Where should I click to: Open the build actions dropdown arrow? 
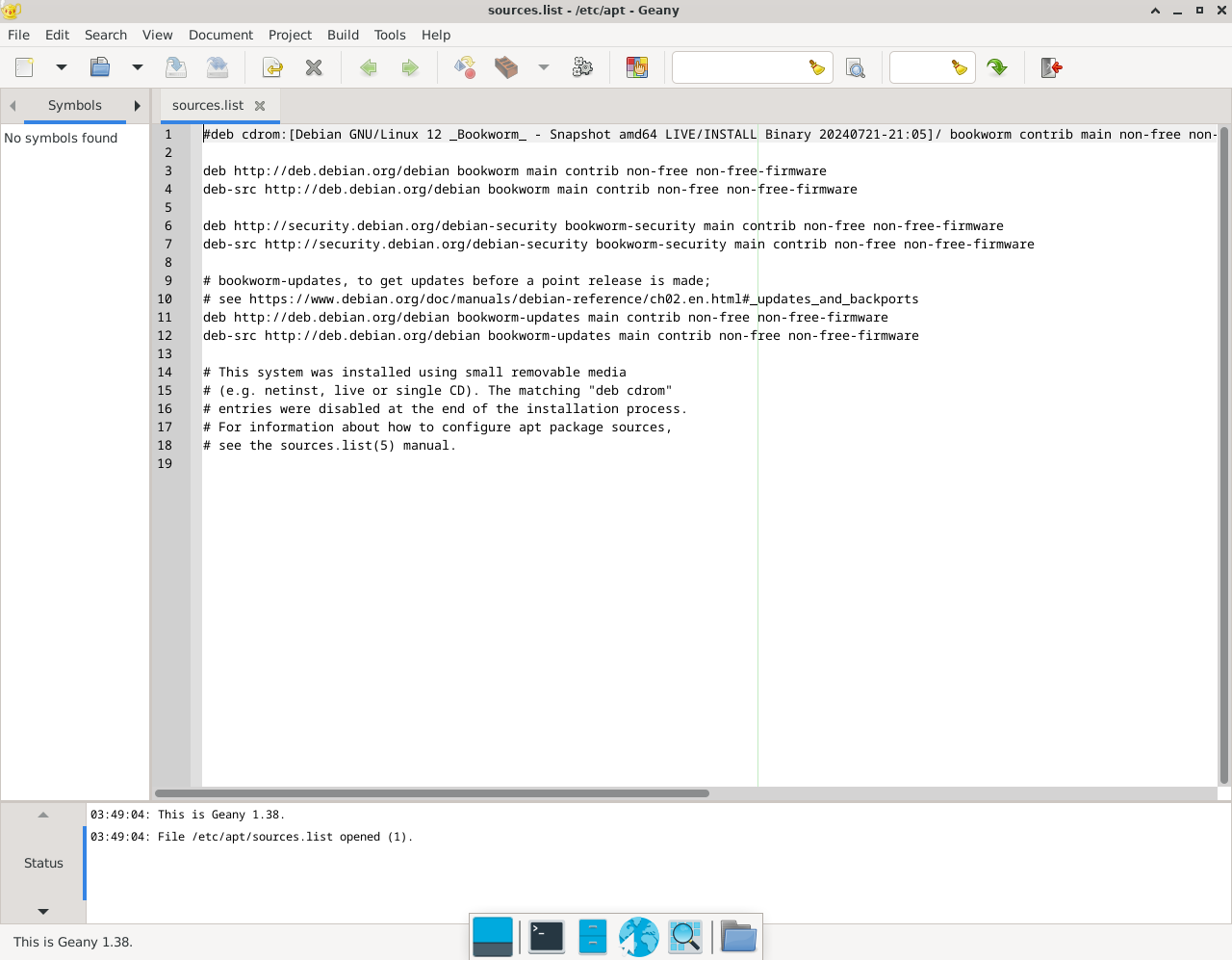point(544,67)
